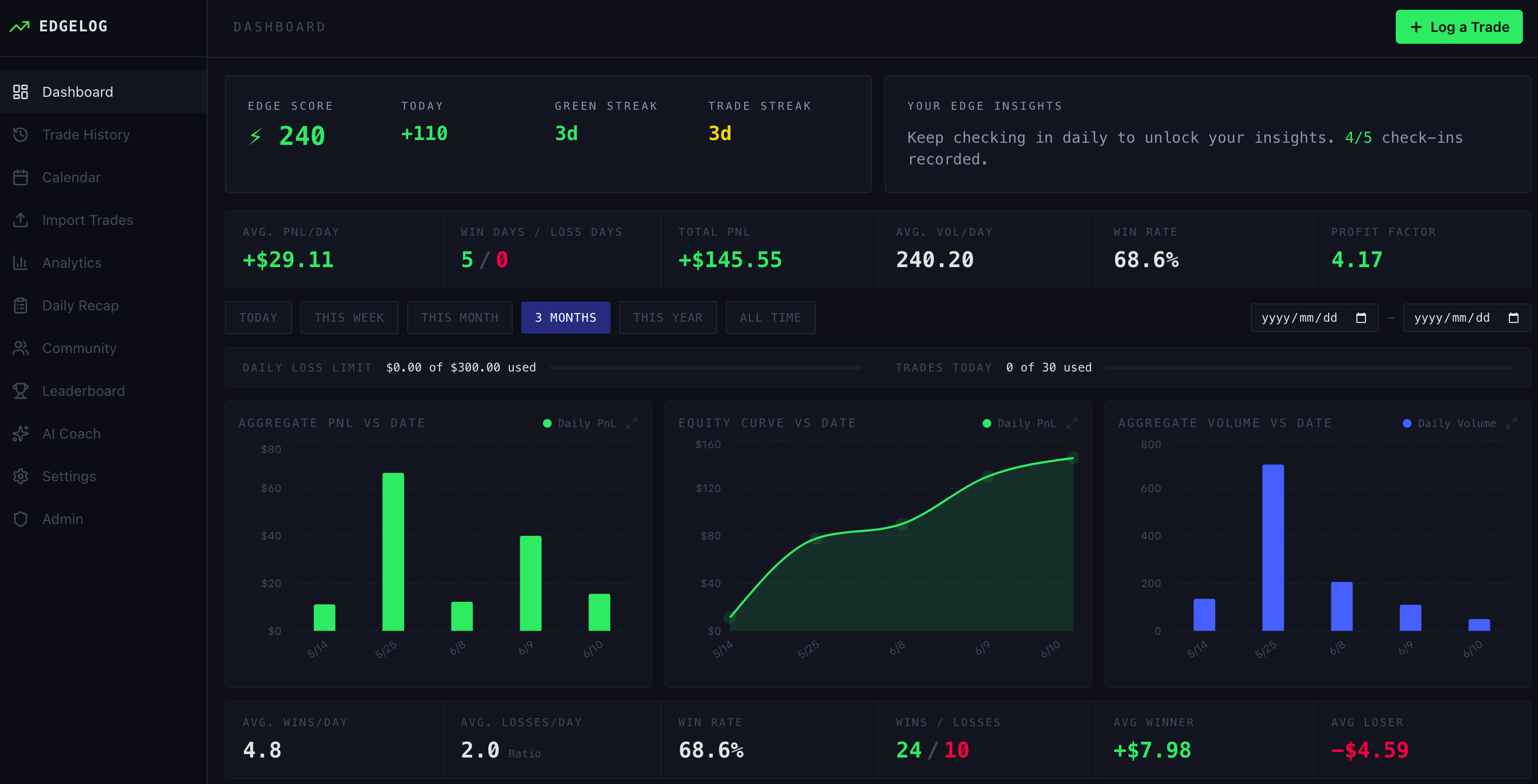Click the Leaderboard trophy icon
The width and height of the screenshot is (1538, 784).
[x=21, y=390]
